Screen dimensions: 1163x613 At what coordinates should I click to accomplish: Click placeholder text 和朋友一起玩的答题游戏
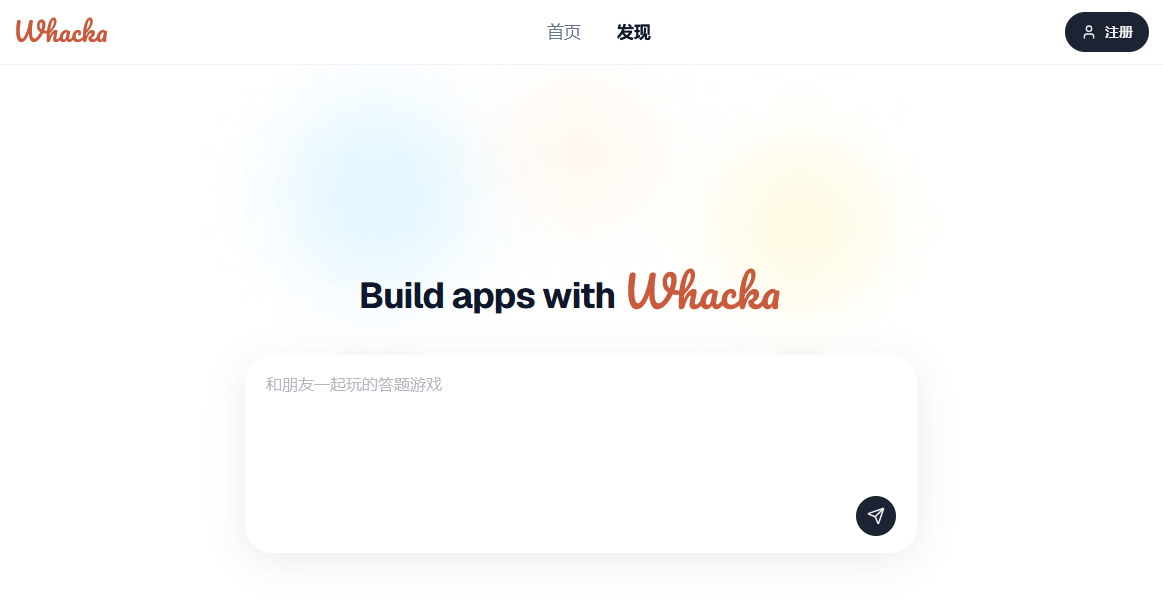pyautogui.click(x=354, y=384)
